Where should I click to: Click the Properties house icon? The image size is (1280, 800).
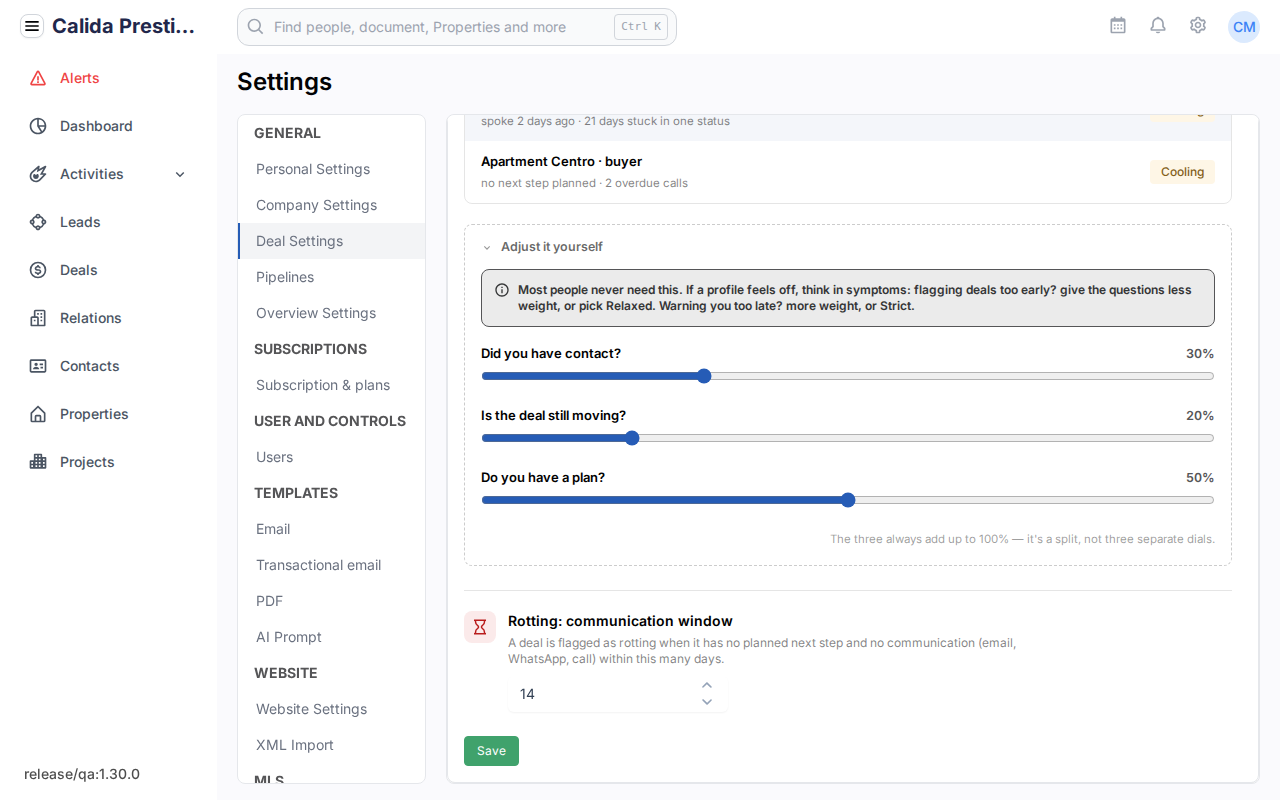point(38,414)
